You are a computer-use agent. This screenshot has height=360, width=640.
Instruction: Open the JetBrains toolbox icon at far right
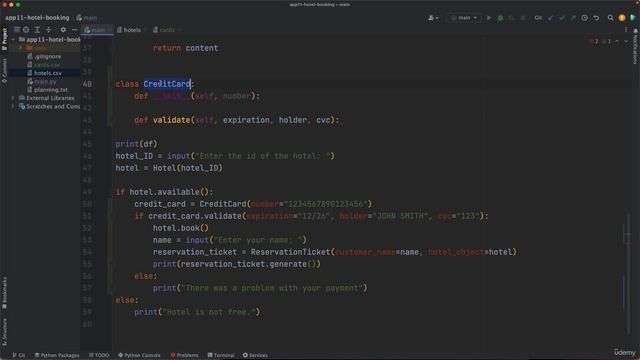(x=633, y=18)
